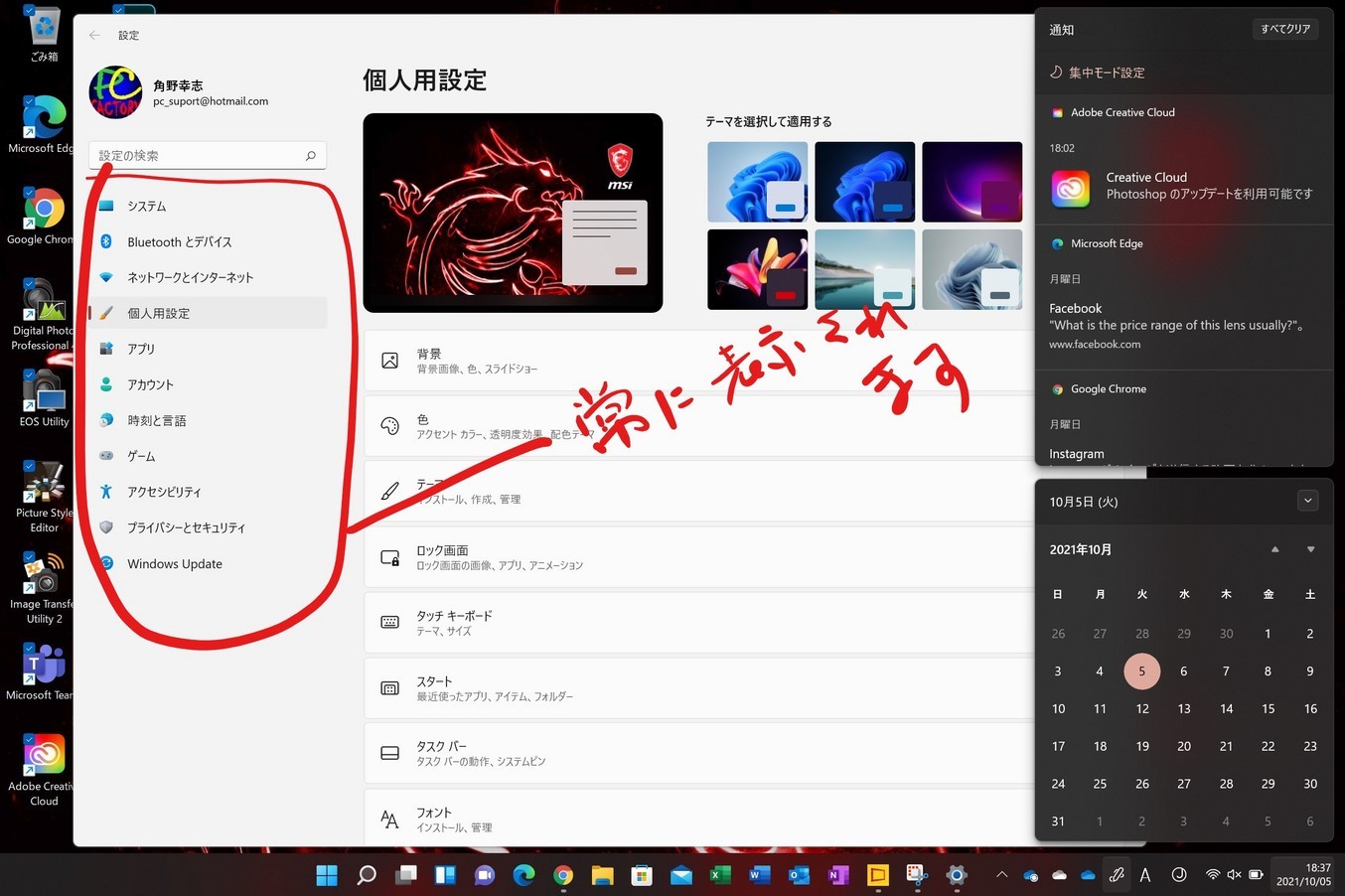The width and height of the screenshot is (1345, 896).
Task: Open Microsoft Edge in the taskbar
Action: (x=523, y=875)
